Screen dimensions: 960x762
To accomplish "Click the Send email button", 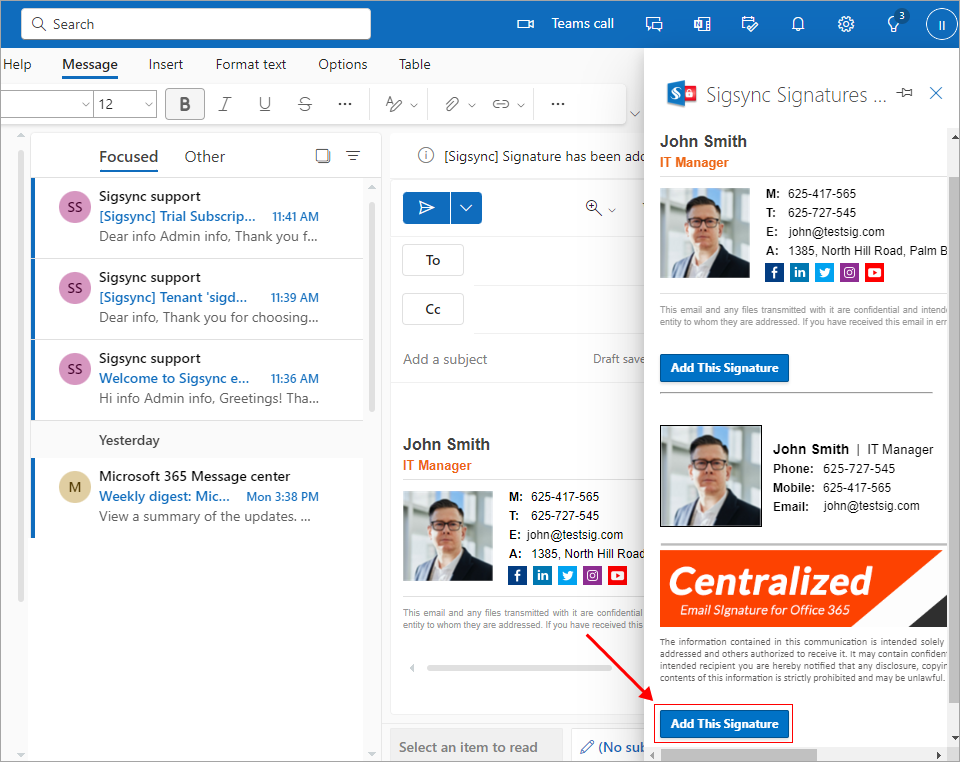I will coord(427,208).
